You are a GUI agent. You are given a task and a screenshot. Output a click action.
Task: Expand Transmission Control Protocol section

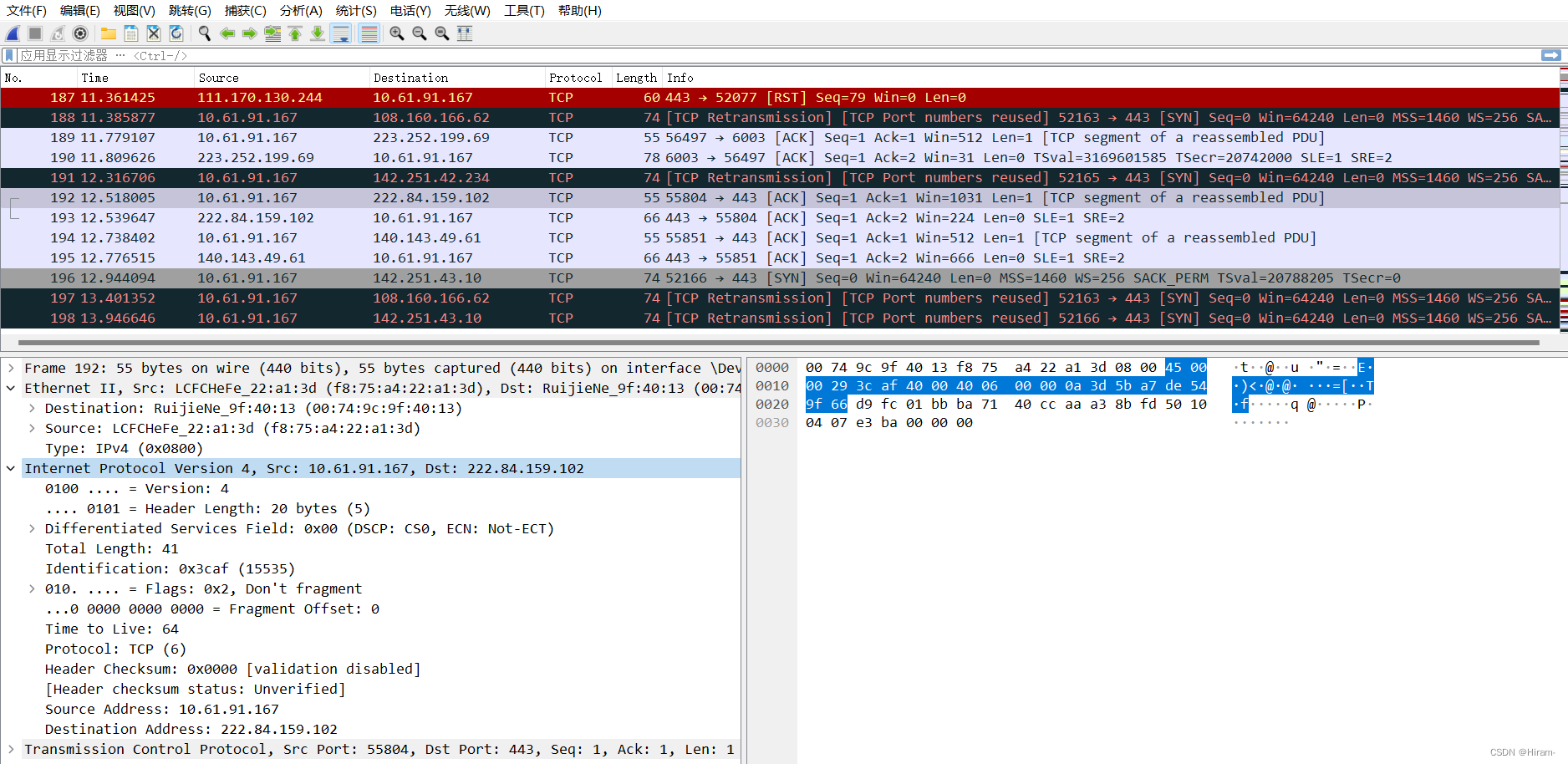(11, 749)
